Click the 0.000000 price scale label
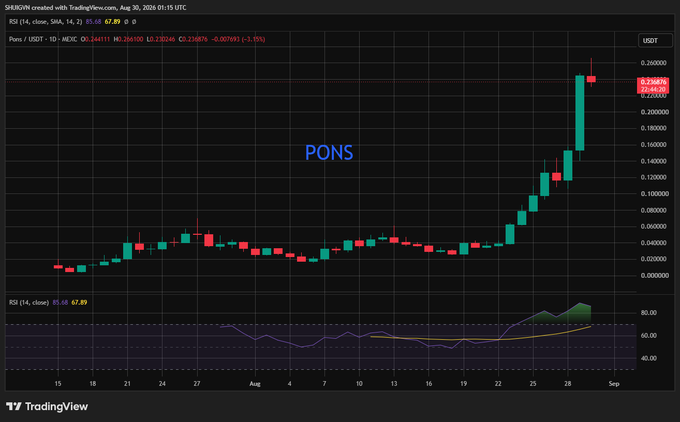 (x=655, y=275)
